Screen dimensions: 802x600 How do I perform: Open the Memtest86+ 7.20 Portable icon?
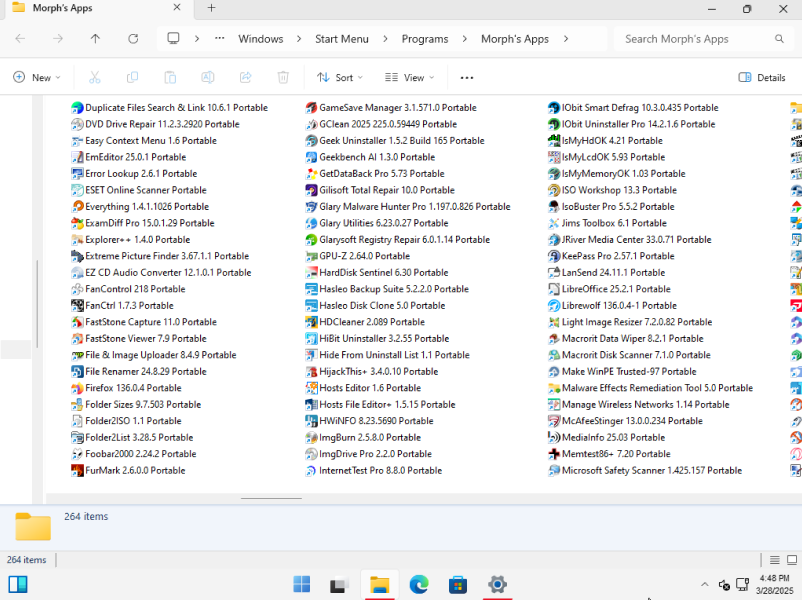tap(554, 454)
